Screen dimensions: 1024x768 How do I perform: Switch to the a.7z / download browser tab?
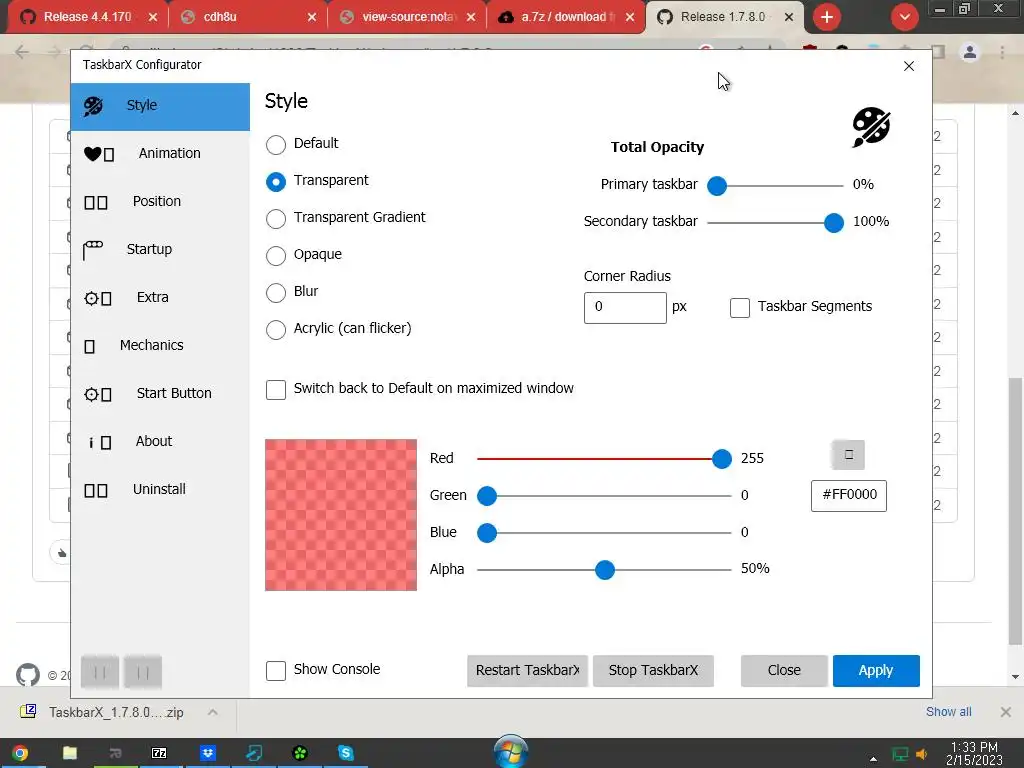[566, 17]
